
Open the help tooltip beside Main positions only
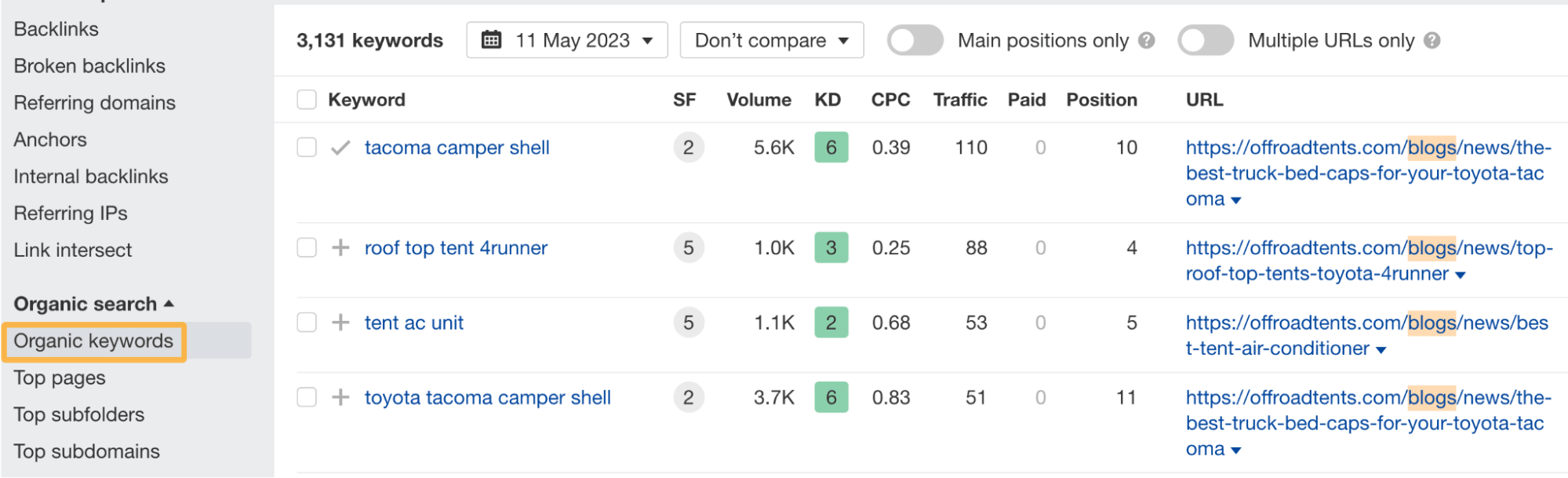[1148, 40]
